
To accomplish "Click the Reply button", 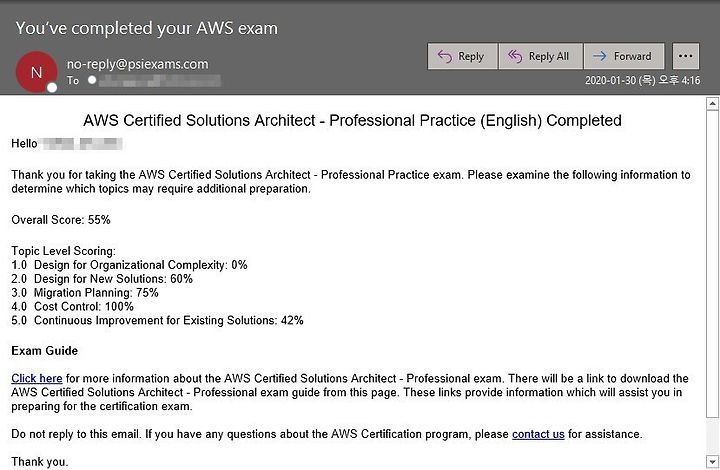I will point(462,56).
